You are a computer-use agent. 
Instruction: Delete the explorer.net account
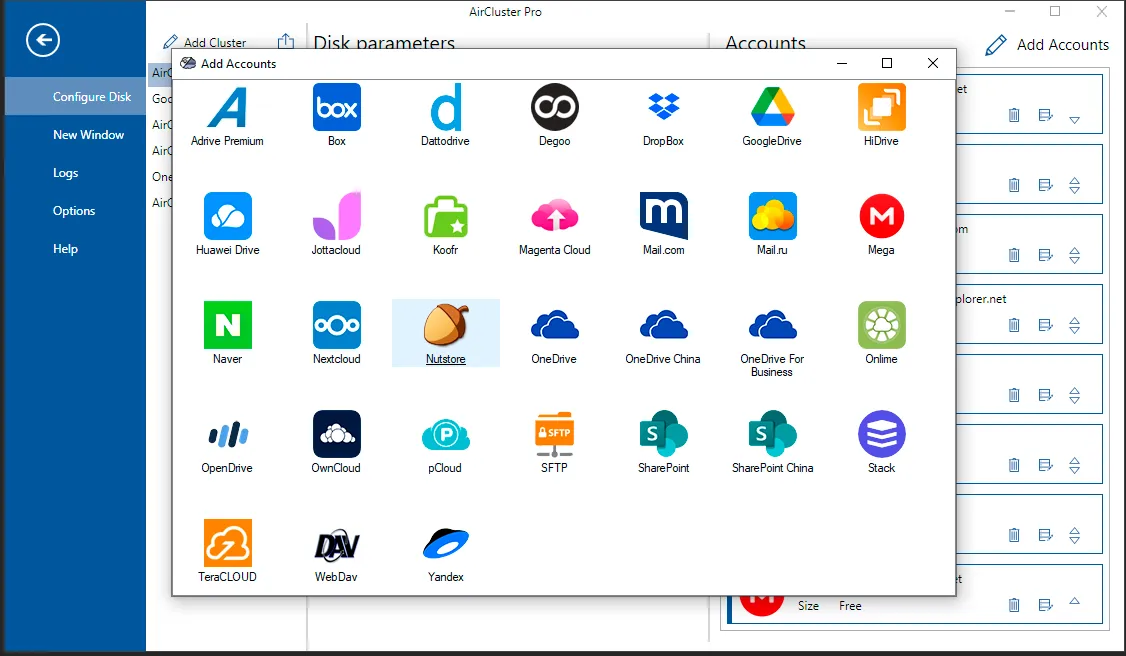pos(1014,325)
